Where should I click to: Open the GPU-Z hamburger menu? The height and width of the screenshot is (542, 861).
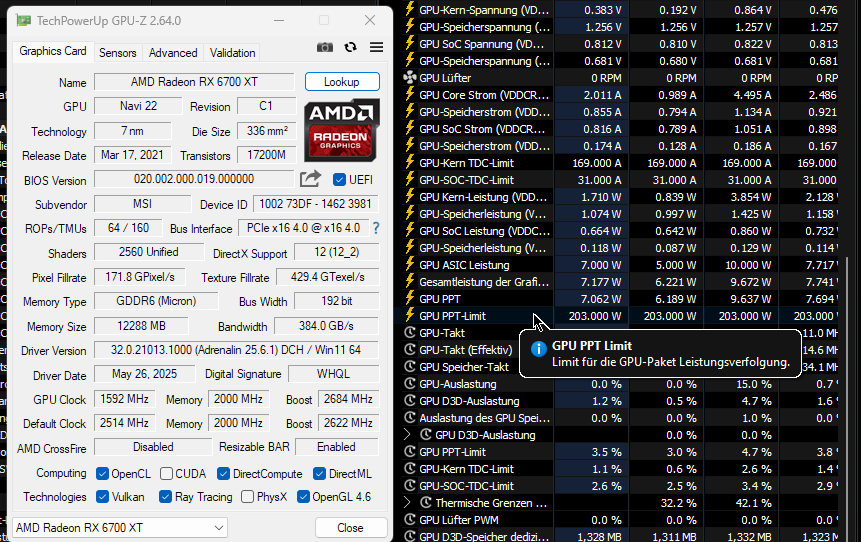pos(376,47)
